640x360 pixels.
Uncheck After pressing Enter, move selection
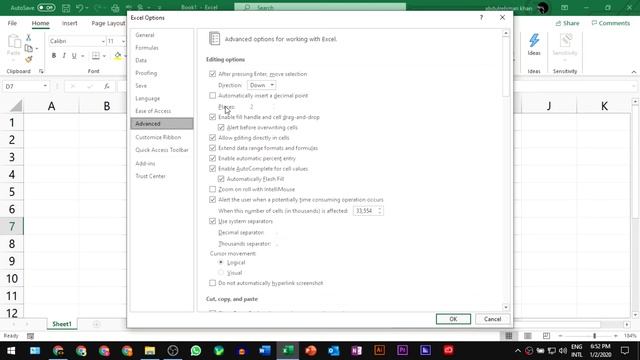[212, 74]
